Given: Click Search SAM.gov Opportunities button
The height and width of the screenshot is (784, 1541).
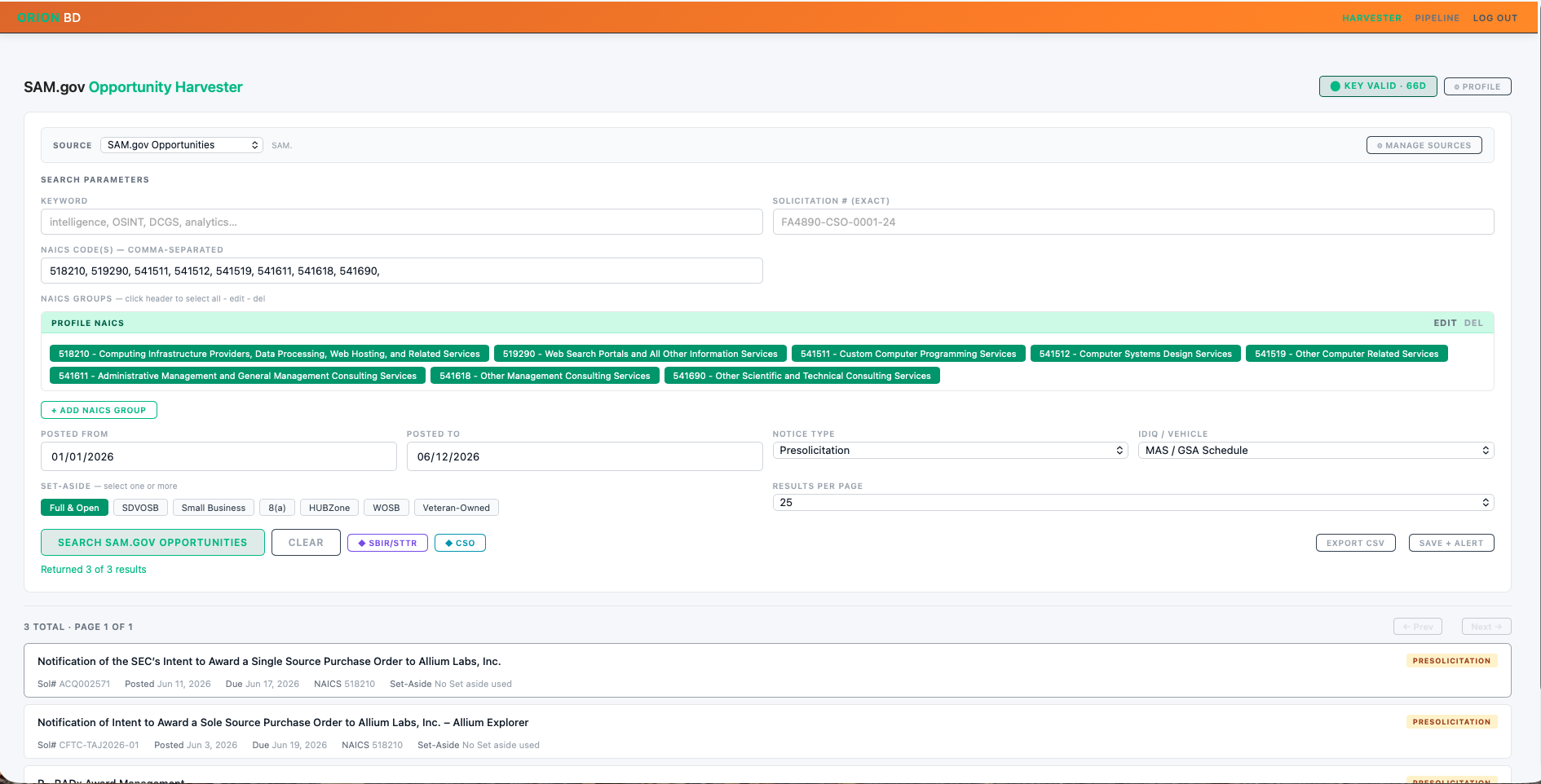Looking at the screenshot, I should pos(152,542).
